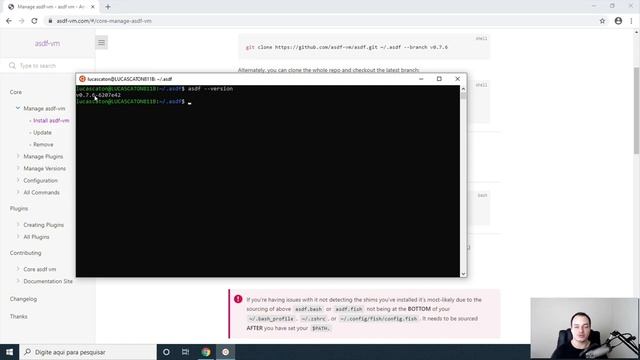640x360 pixels.
Task: Close the Ubuntu terminal window
Action: 457,79
